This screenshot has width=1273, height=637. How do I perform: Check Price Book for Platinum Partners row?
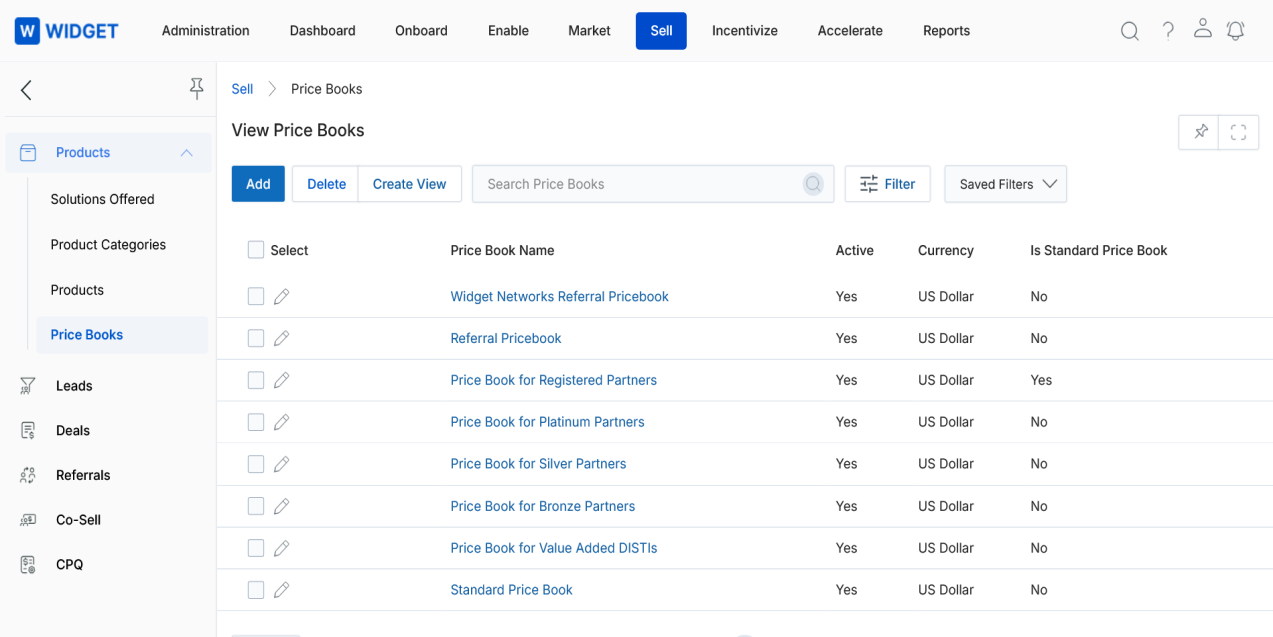(x=256, y=422)
